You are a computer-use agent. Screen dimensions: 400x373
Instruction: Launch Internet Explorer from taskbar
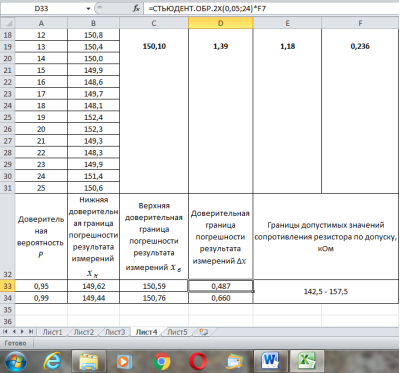click(53, 361)
